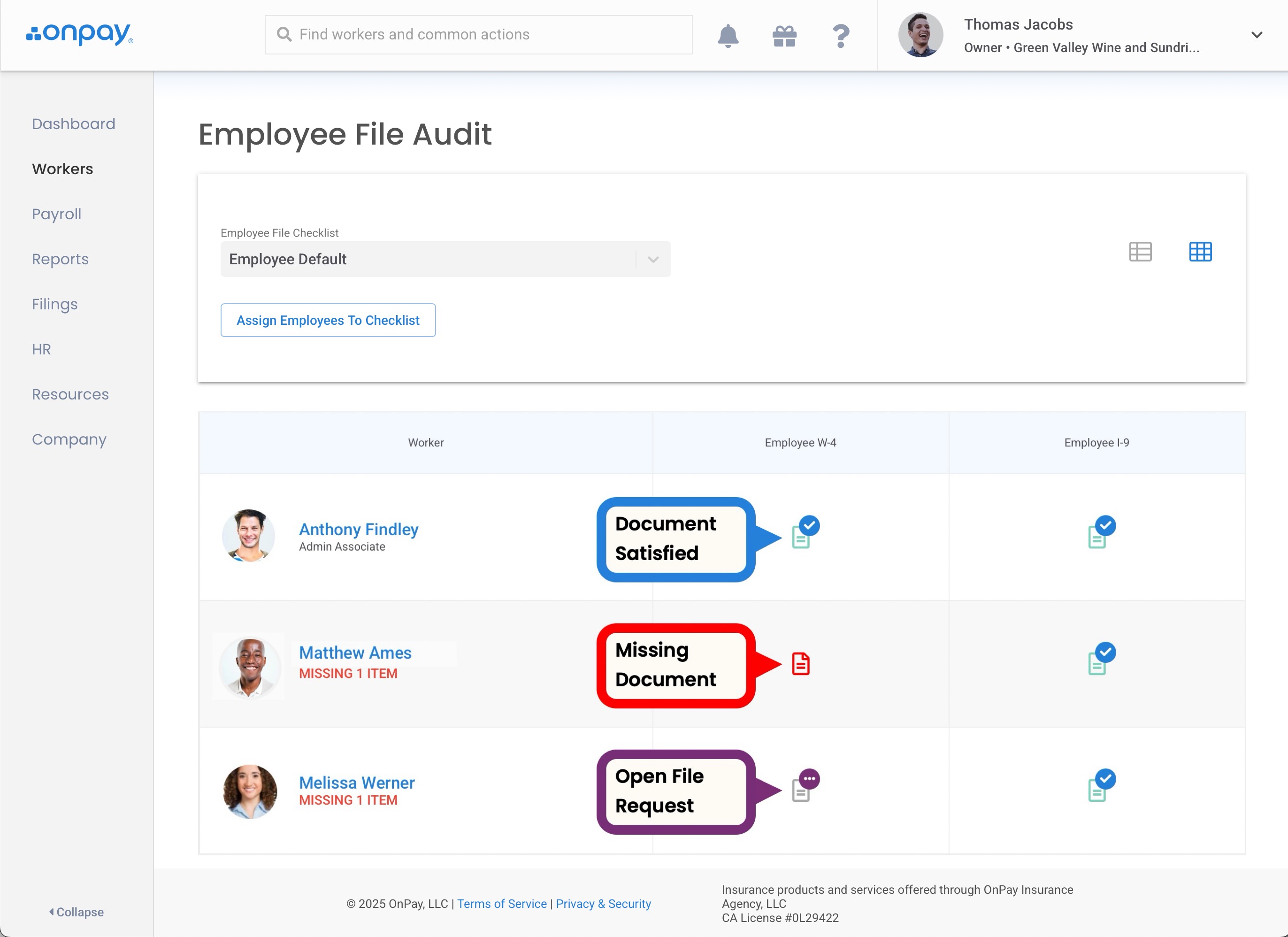The height and width of the screenshot is (937, 1288).
Task: Click Assign Employees To Checklist button
Action: coord(328,320)
